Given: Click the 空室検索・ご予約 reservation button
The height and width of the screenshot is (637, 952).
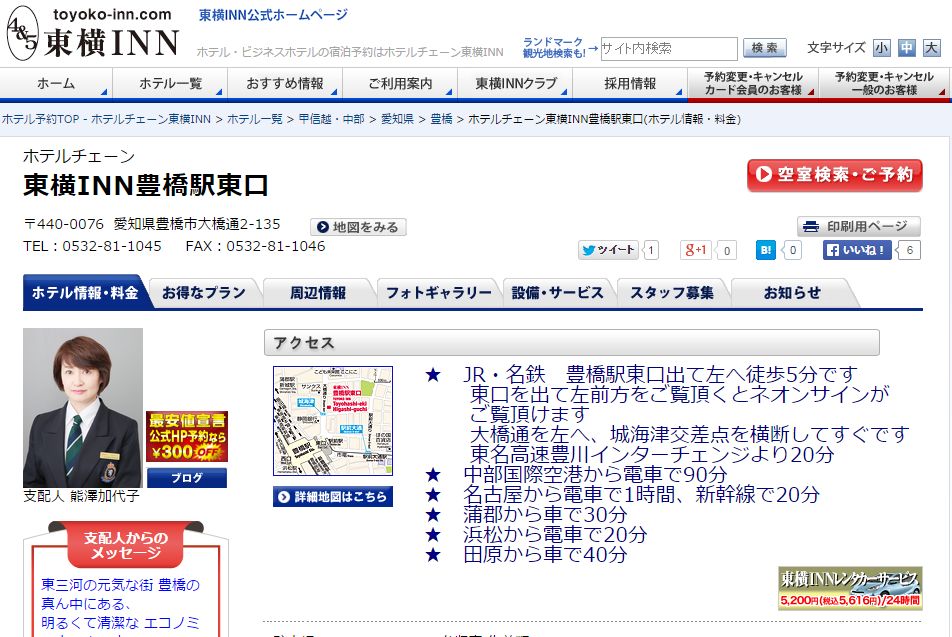Looking at the screenshot, I should pos(835,175).
